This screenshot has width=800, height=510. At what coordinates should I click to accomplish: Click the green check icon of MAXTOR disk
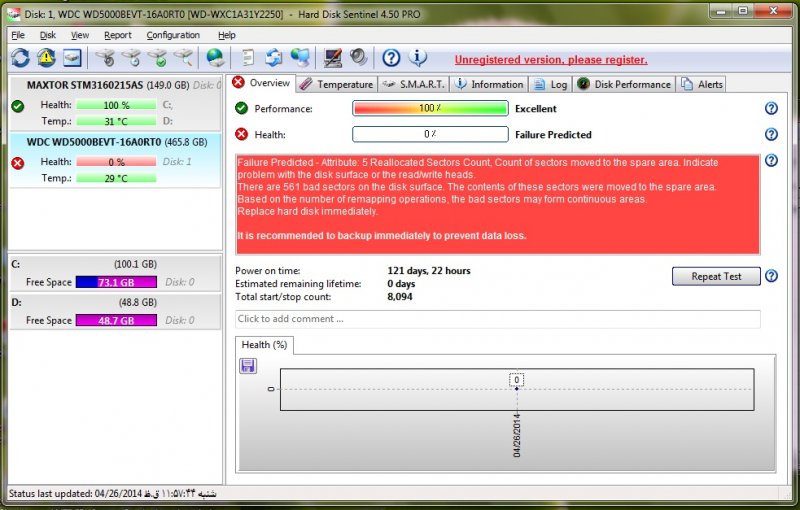click(x=18, y=106)
